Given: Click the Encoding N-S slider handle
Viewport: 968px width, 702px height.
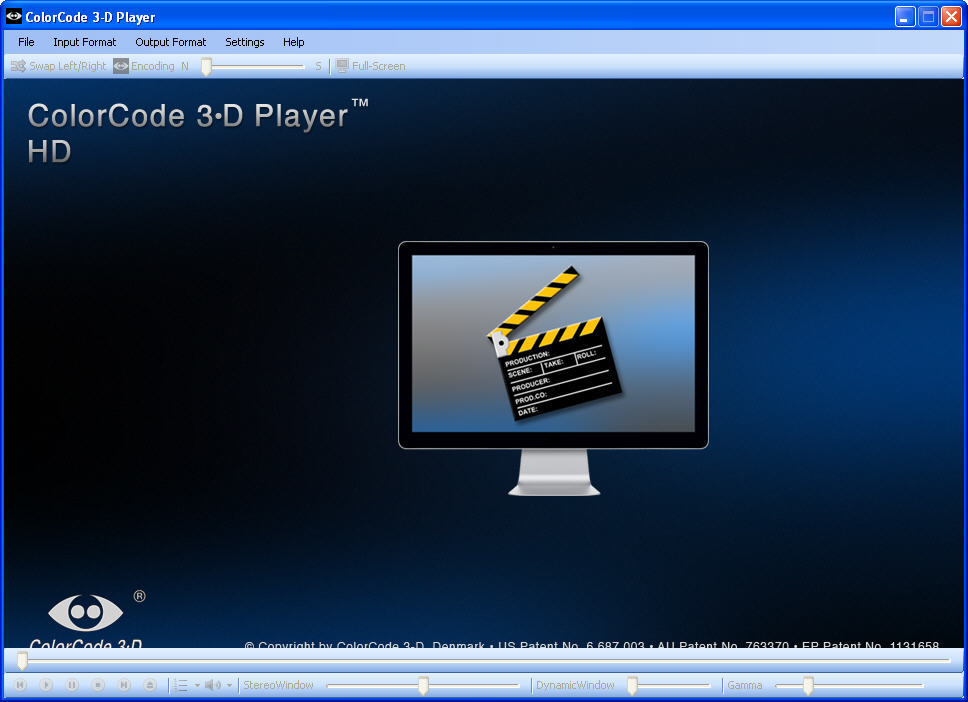Looking at the screenshot, I should 207,66.
